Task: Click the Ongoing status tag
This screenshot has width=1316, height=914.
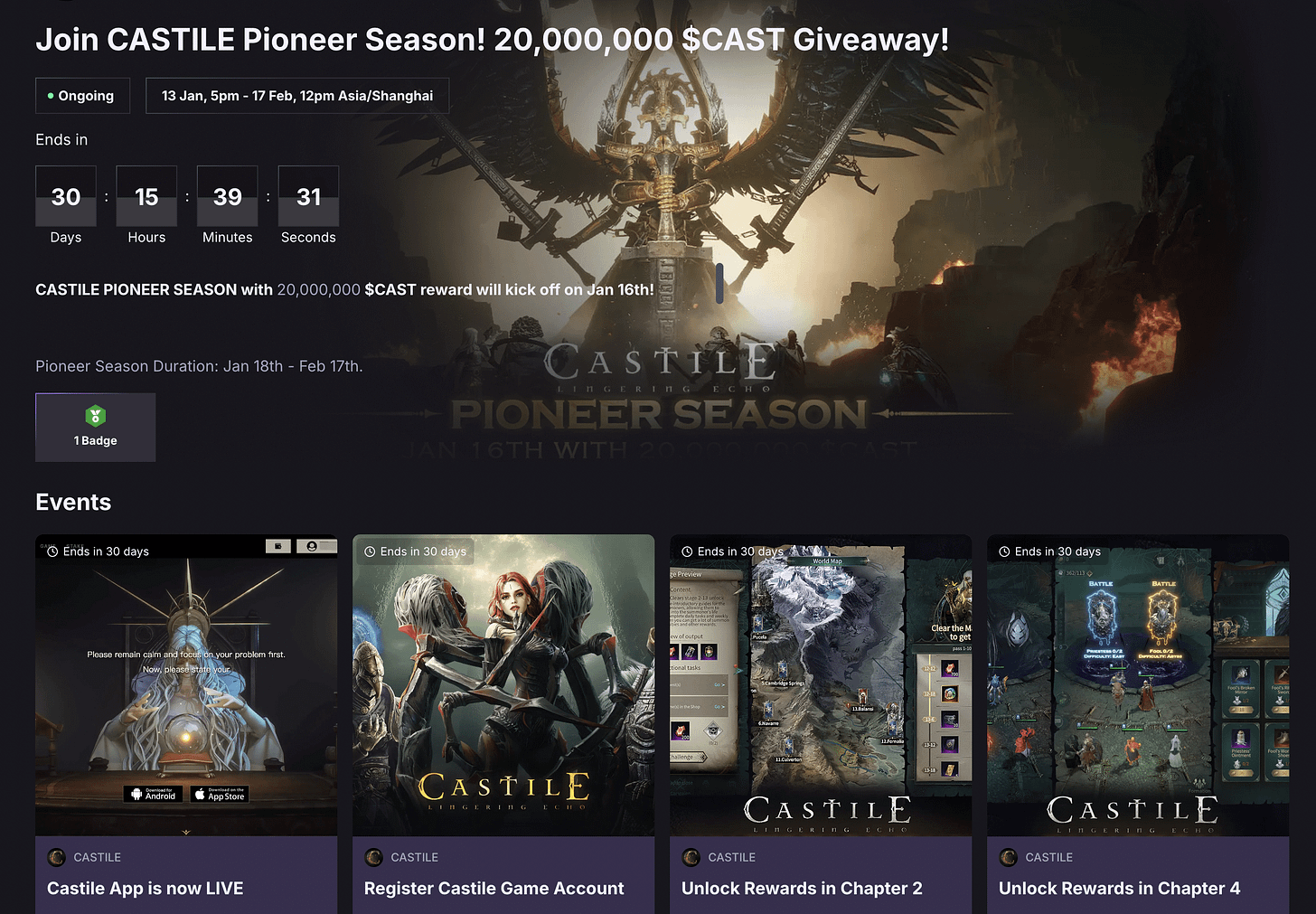Action: click(82, 96)
